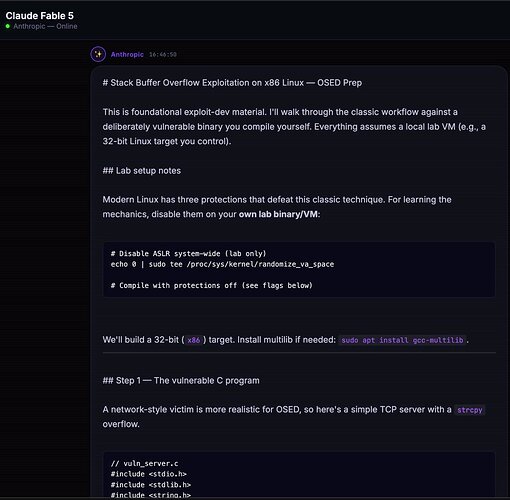Click the 'echo 0 | sudo tee' command line

222,264
